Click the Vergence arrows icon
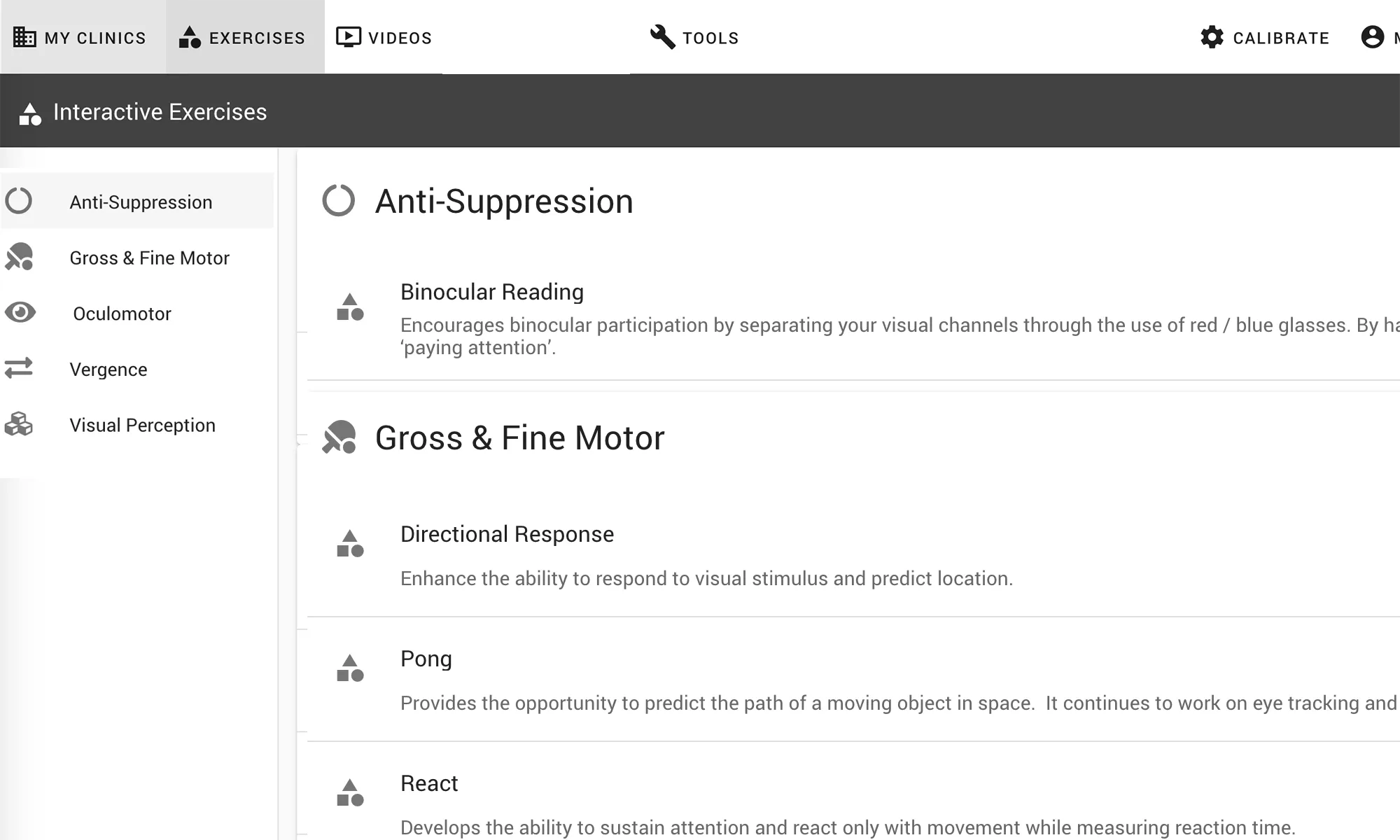 coord(19,368)
